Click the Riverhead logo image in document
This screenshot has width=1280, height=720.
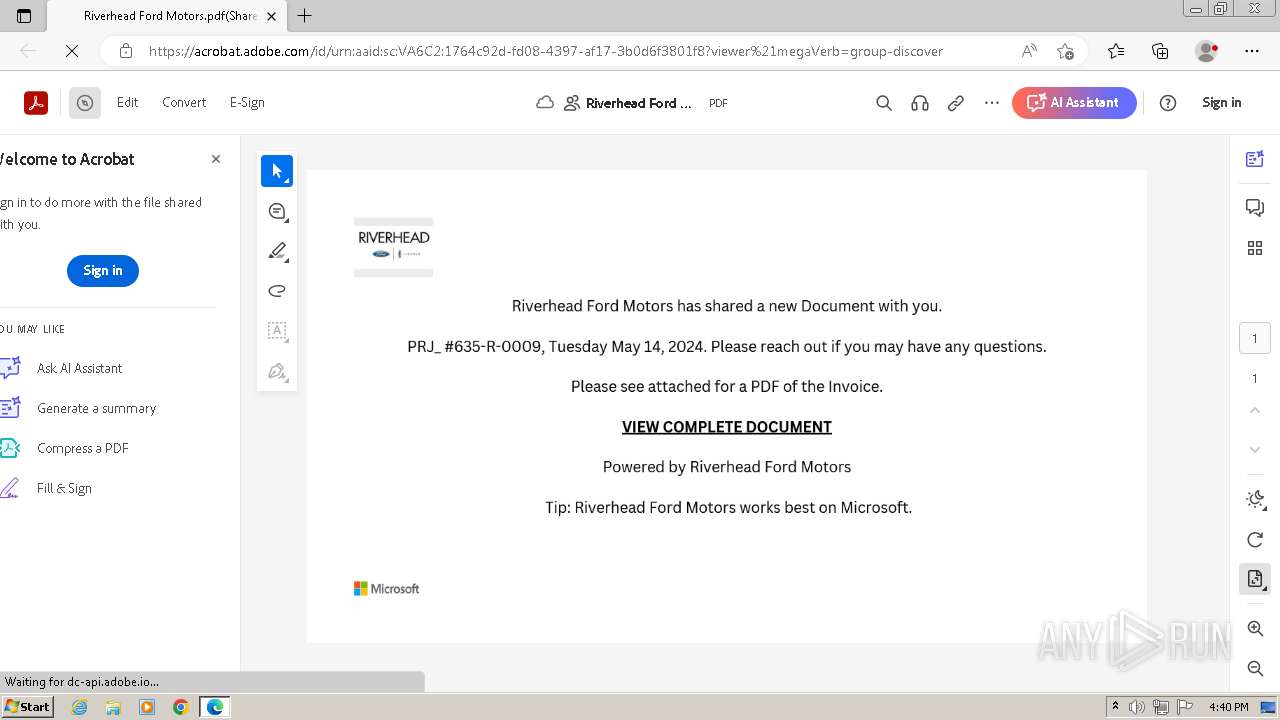coord(394,247)
